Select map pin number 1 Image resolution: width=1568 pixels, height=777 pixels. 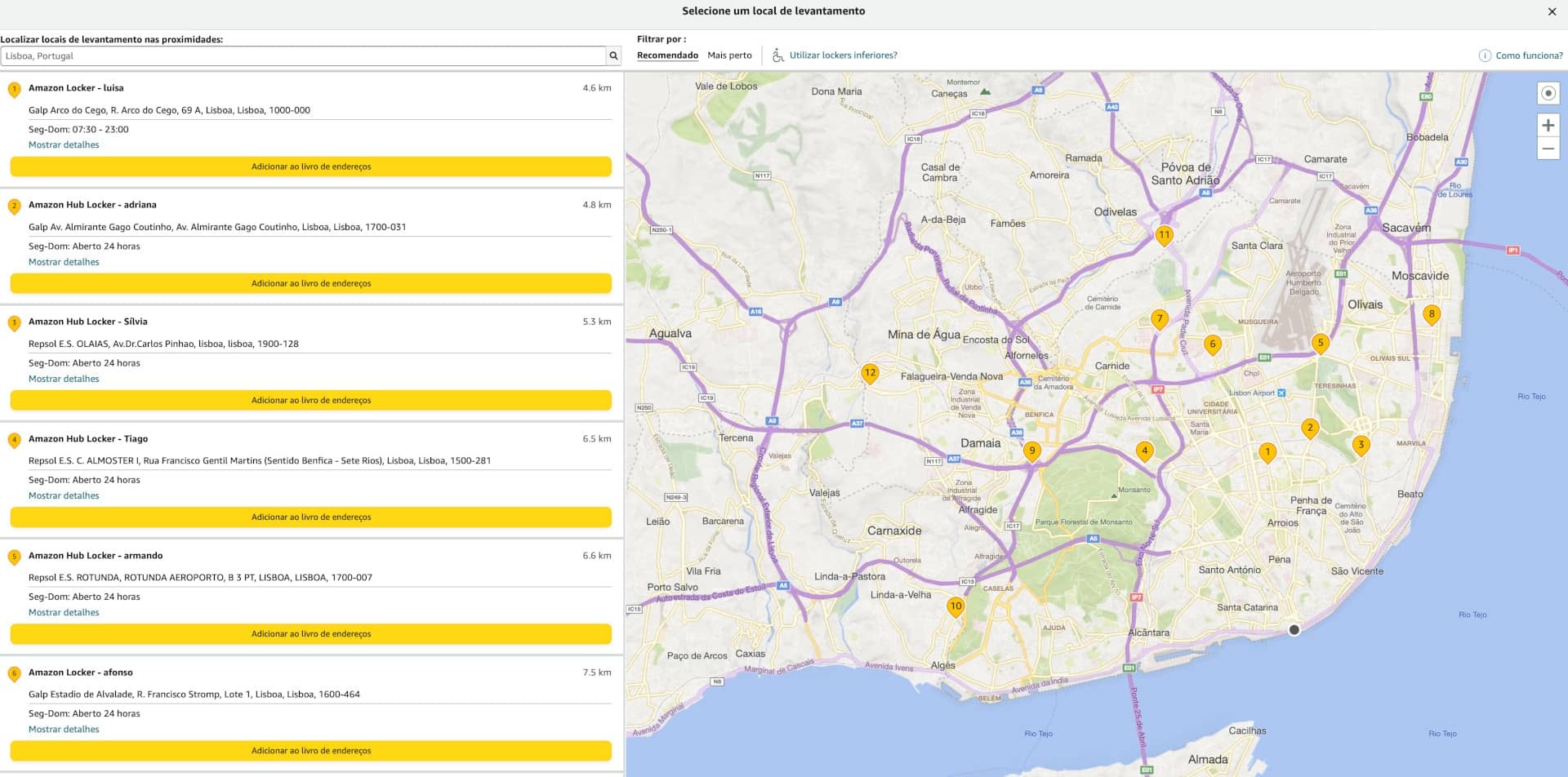(x=1267, y=453)
